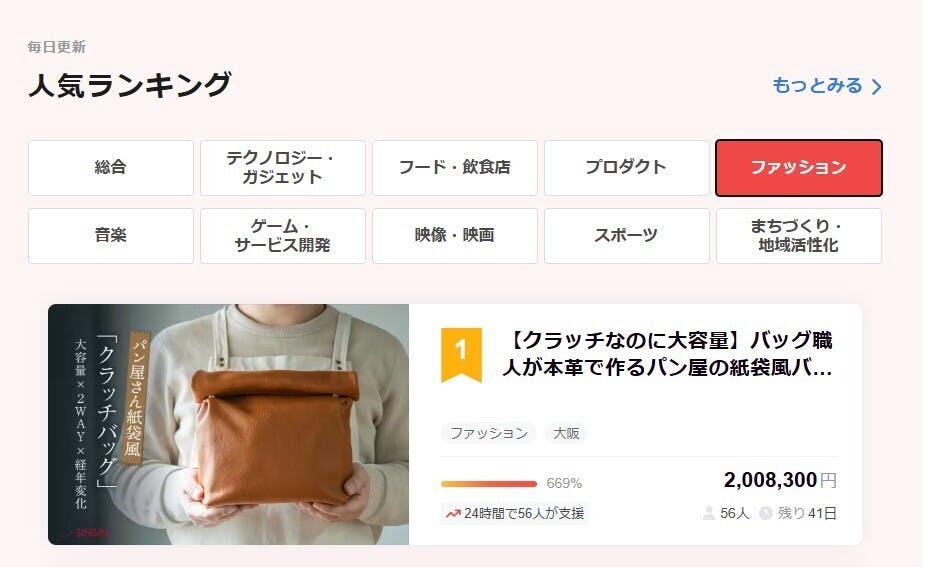Click the ファッション tag chip on the card

pos(489,433)
